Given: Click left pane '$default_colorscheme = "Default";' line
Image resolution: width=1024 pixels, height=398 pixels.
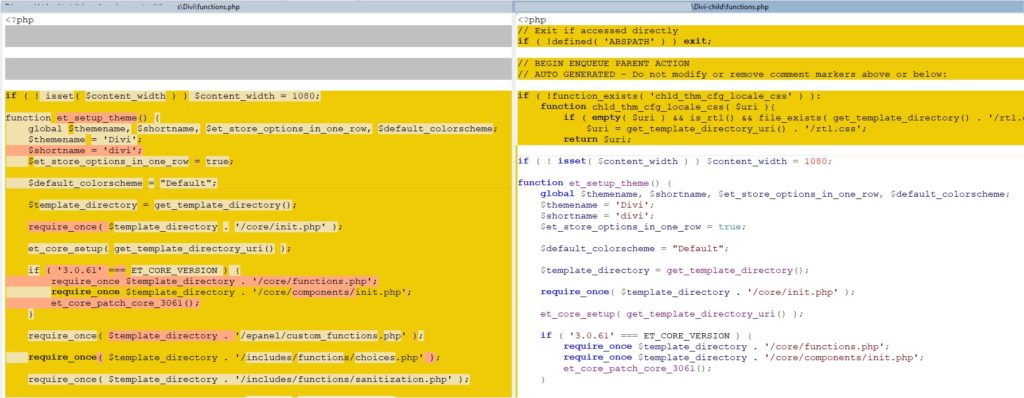Looking at the screenshot, I should [122, 183].
